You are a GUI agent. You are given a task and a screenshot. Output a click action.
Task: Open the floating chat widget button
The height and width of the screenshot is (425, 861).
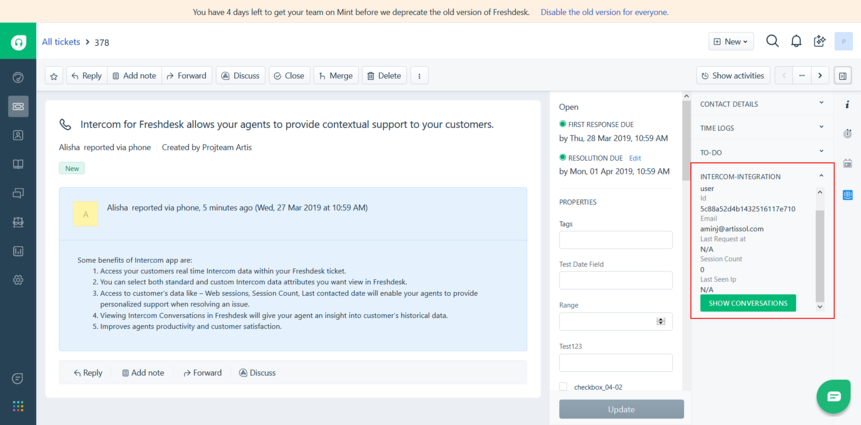pos(834,396)
